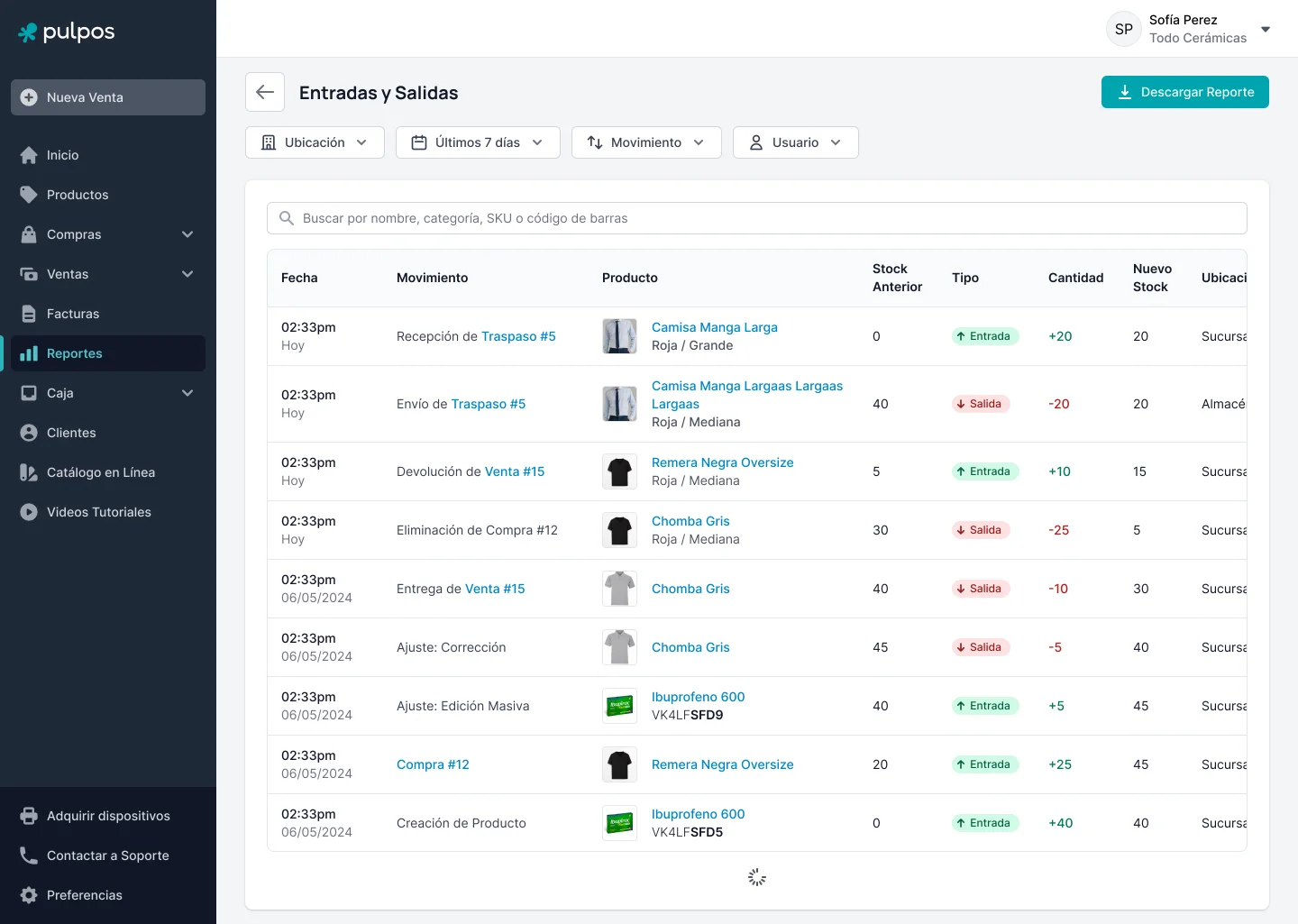The width and height of the screenshot is (1298, 924).
Task: Open Venta #15 link in Entrega row
Action: (x=495, y=589)
